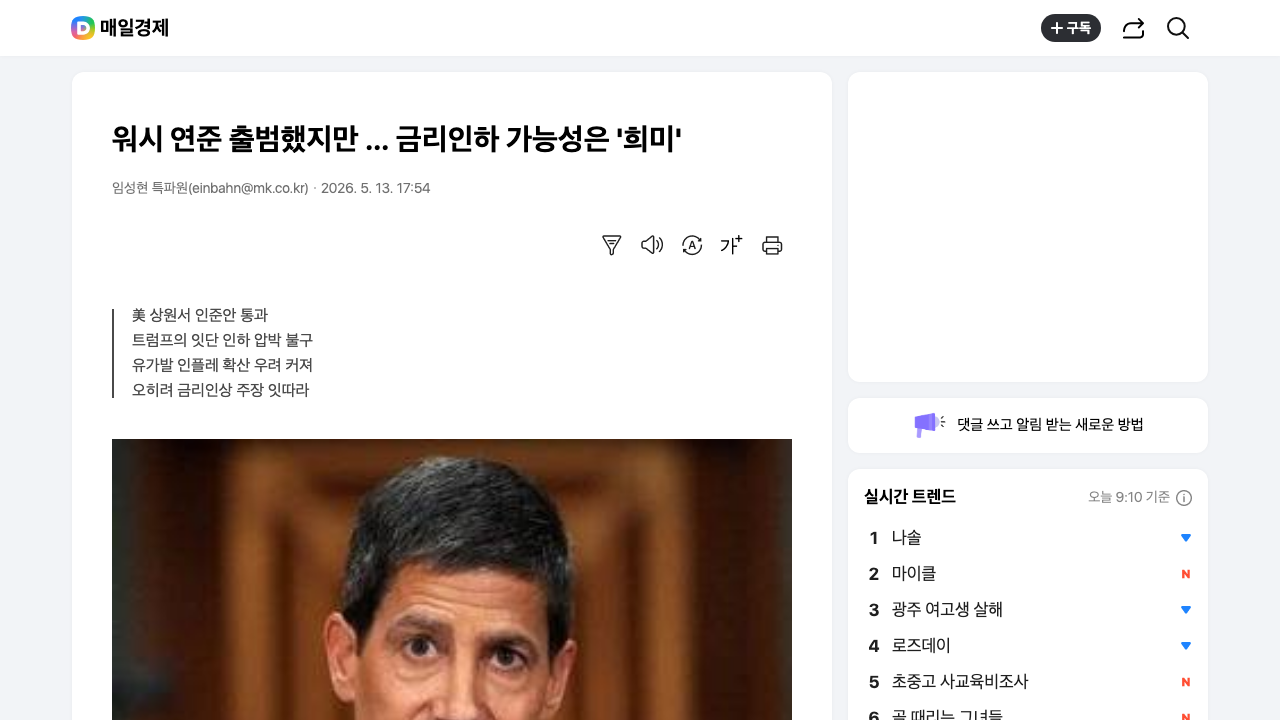1280x720 pixels.
Task: Open the article summary filter icon
Action: (612, 245)
